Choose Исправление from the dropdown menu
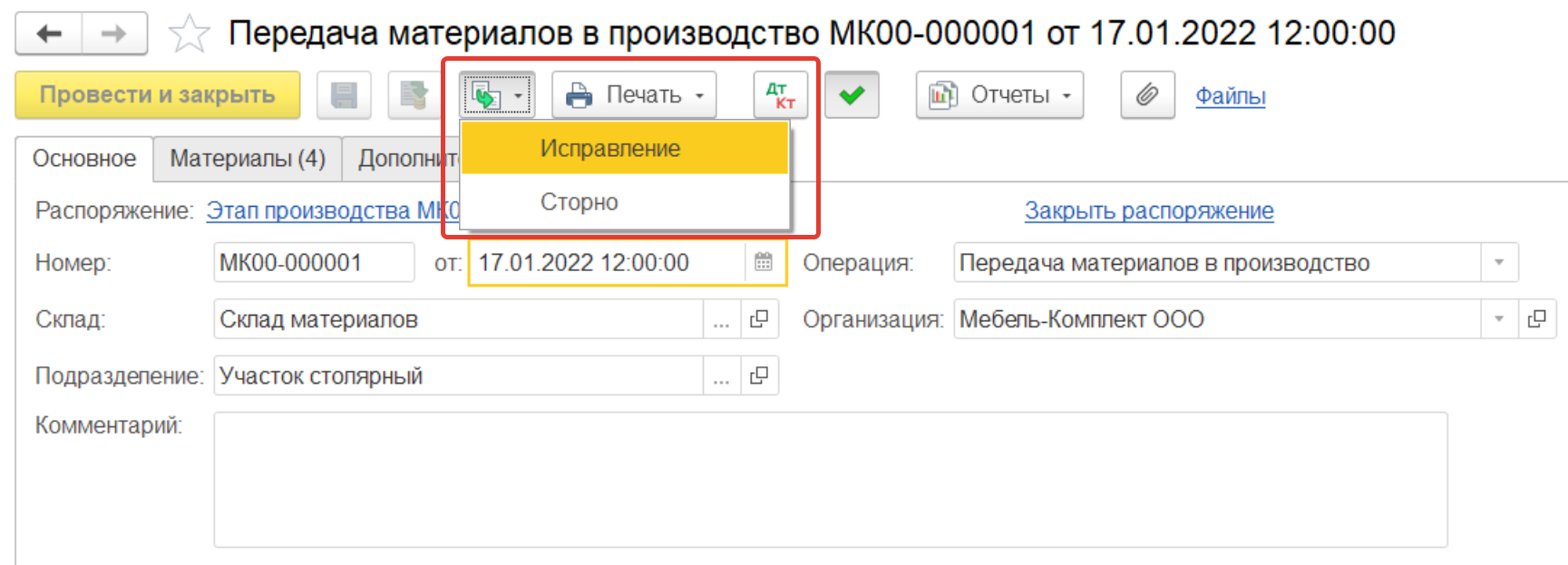The height and width of the screenshot is (565, 1568). 625,149
